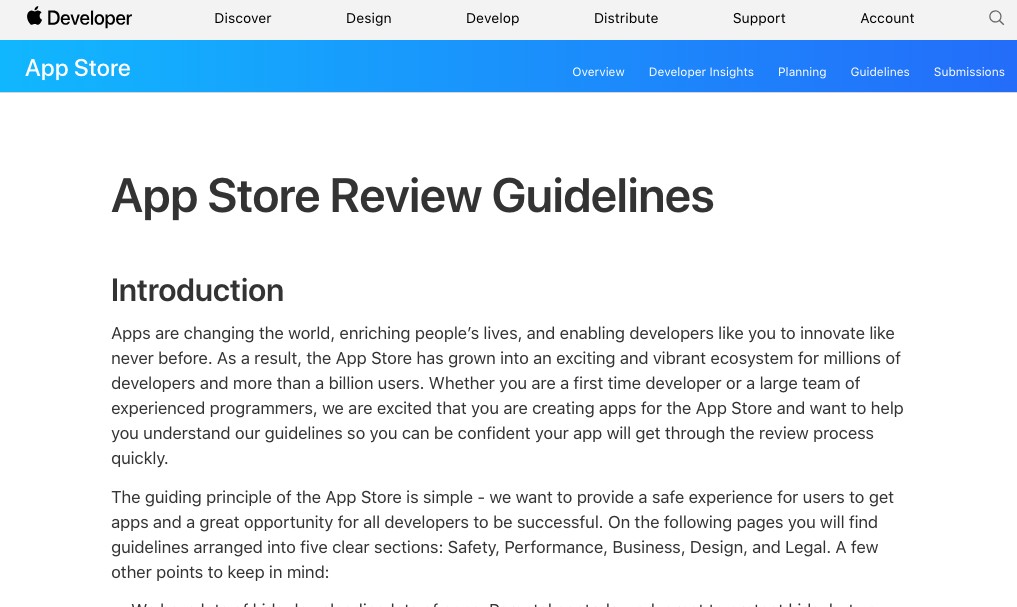Screen dimensions: 1017x607
Task: Open the Design menu
Action: tap(368, 18)
